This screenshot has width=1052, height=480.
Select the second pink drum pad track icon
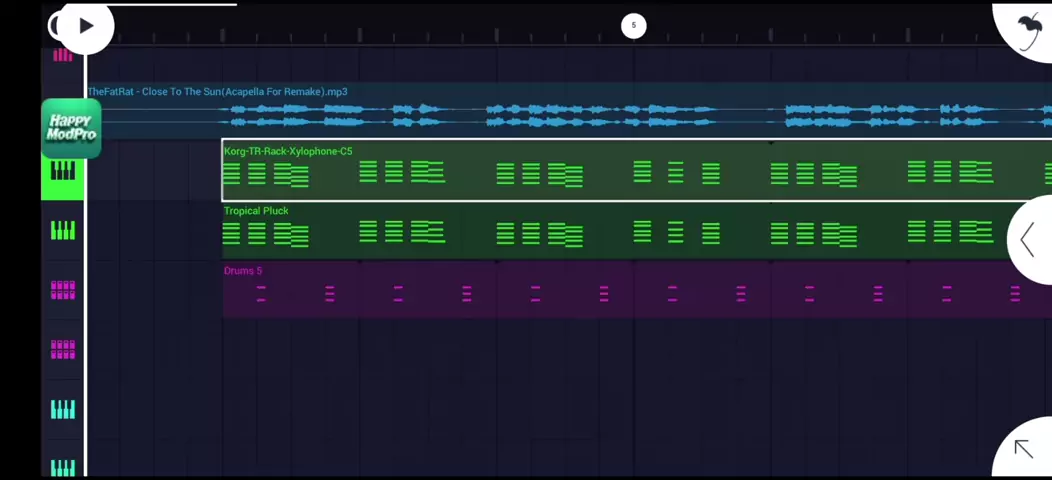[x=62, y=349]
